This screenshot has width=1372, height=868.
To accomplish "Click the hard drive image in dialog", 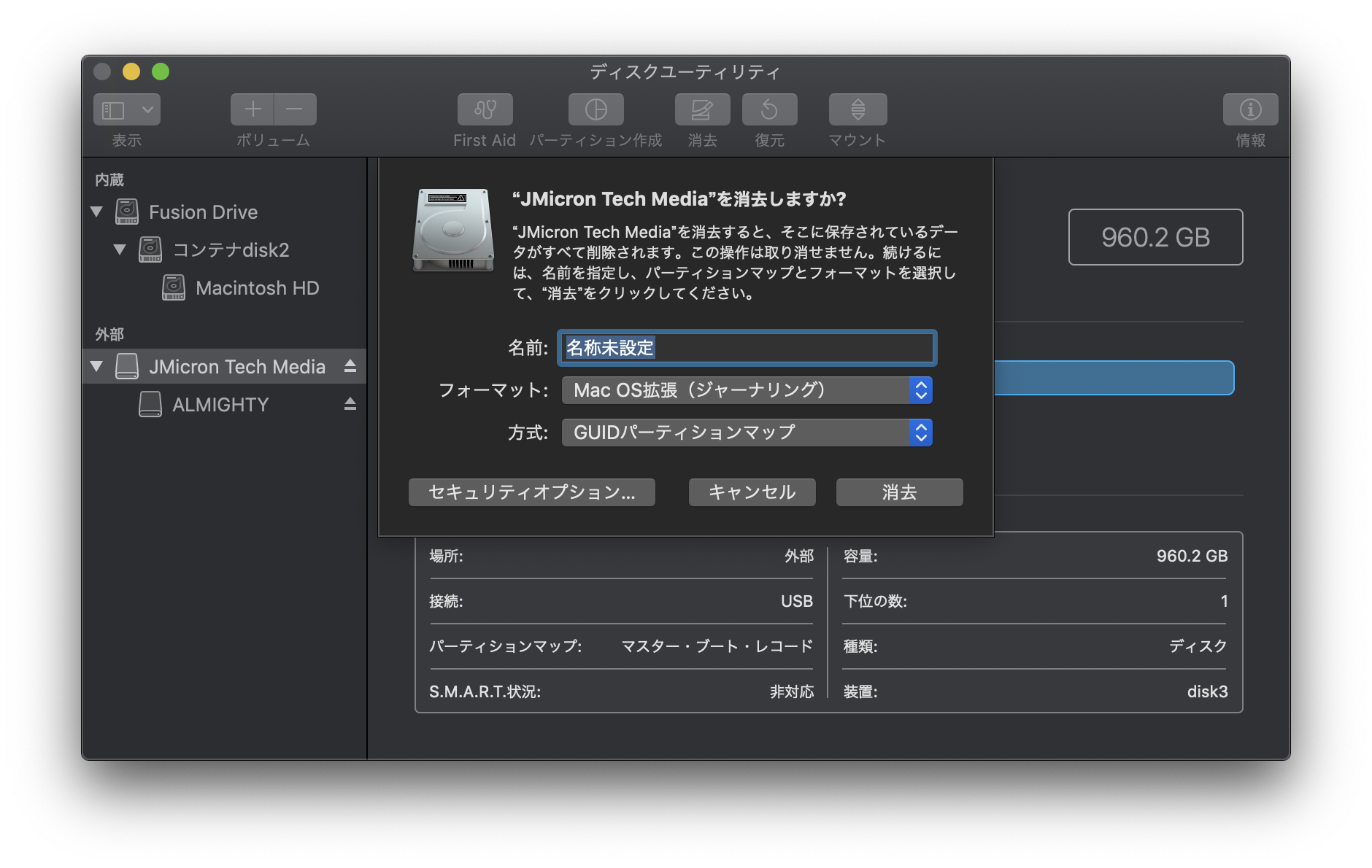I will click(453, 230).
